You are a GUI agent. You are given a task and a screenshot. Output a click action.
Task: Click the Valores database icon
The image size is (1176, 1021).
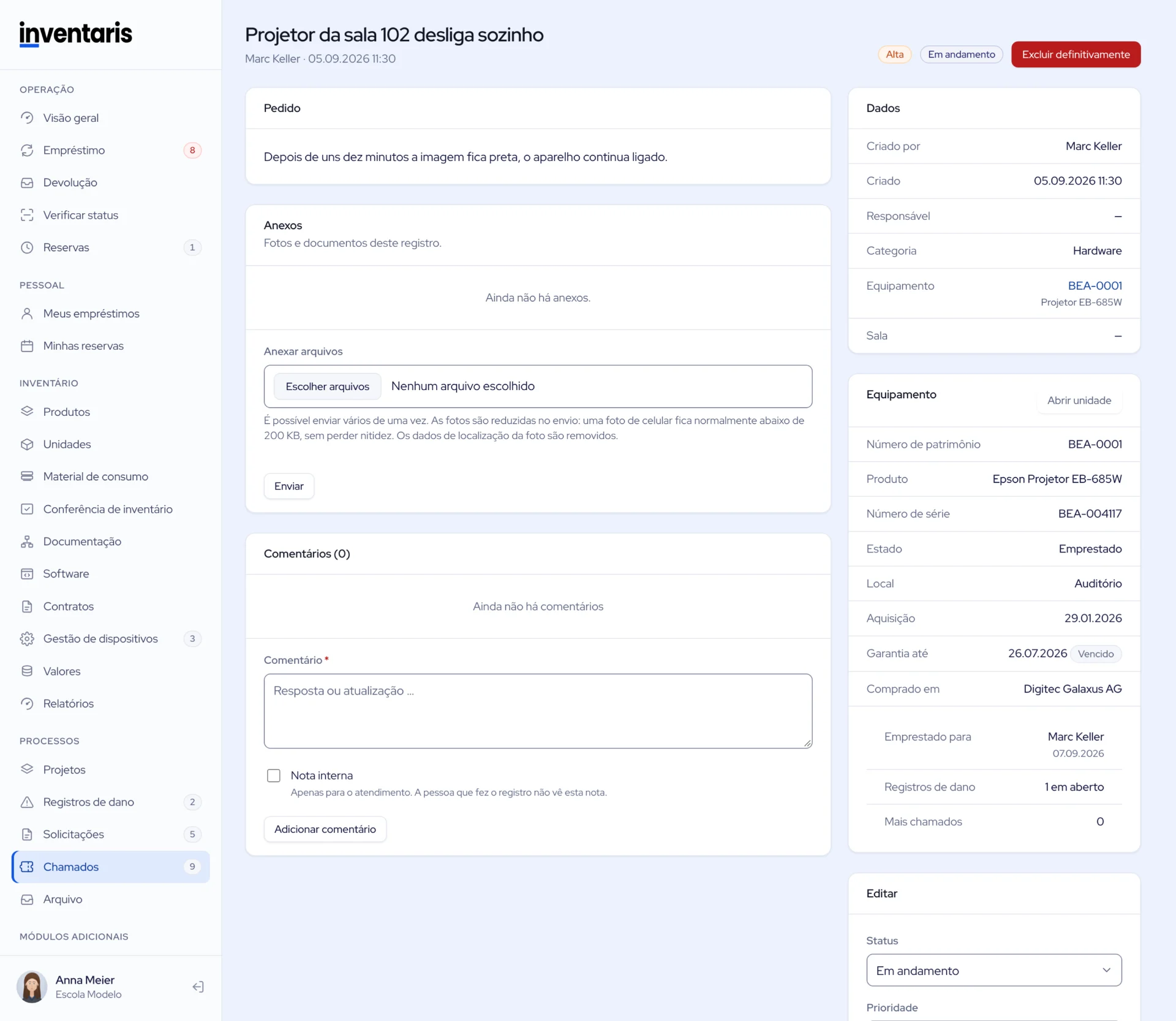pos(27,671)
